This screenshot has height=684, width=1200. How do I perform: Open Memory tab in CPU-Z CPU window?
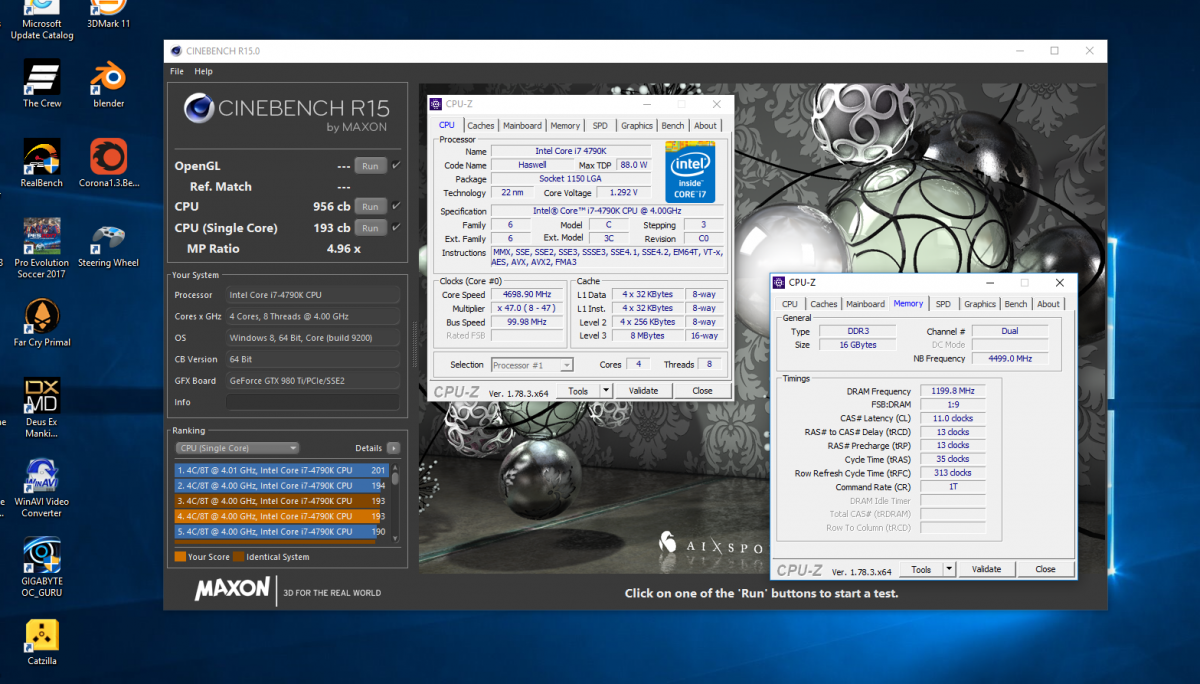click(x=565, y=126)
